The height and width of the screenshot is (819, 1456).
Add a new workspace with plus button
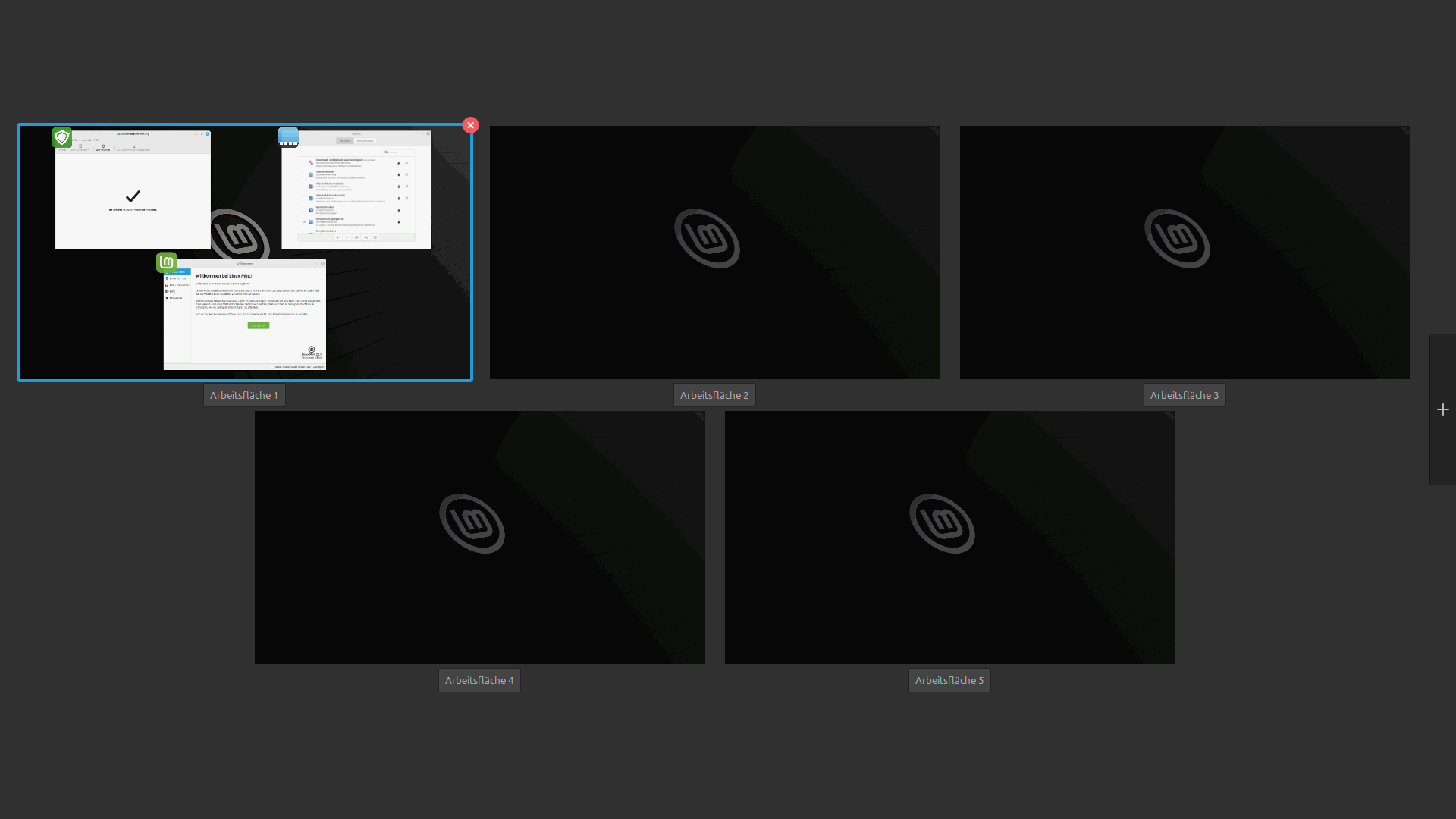tap(1442, 409)
